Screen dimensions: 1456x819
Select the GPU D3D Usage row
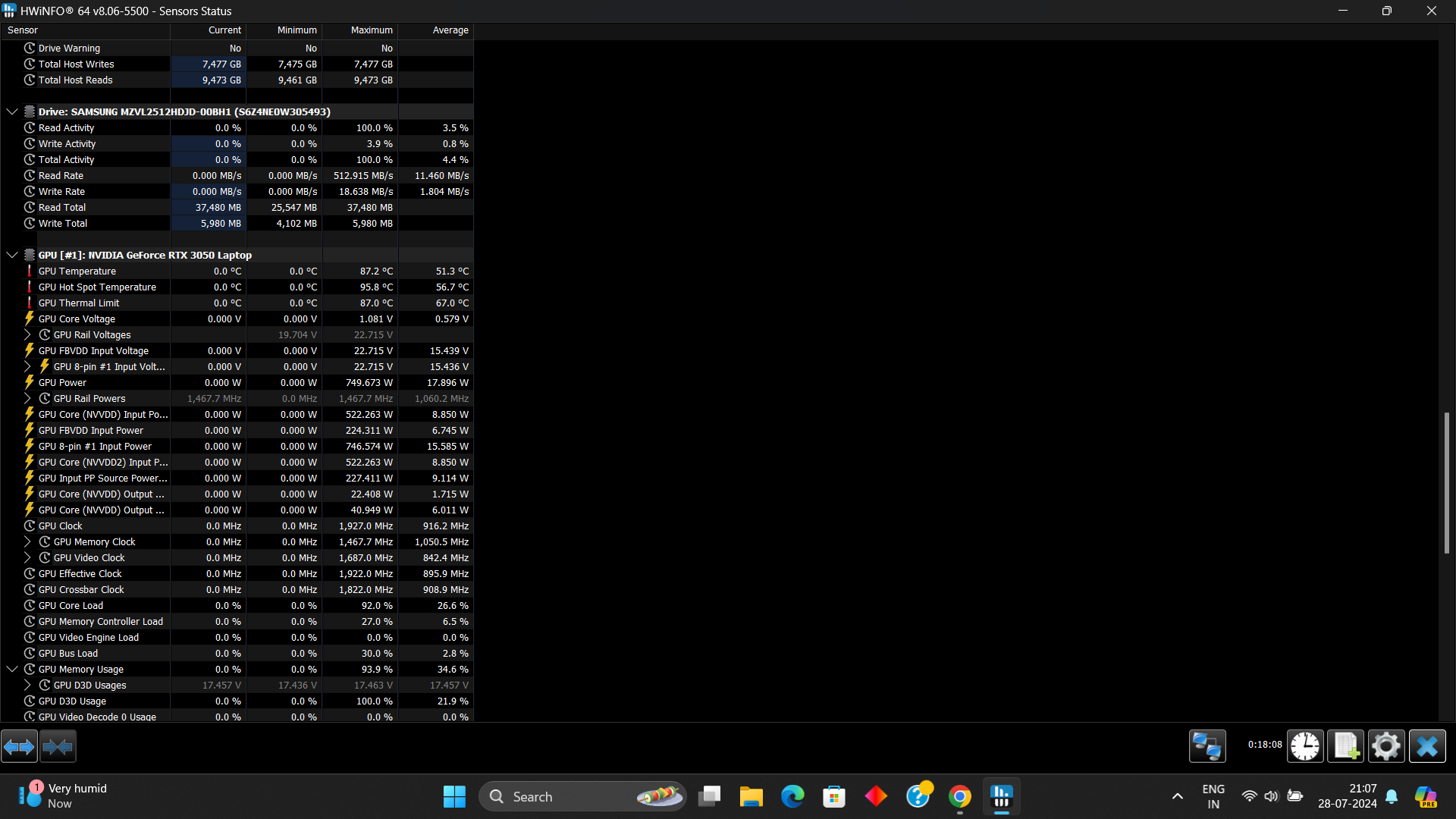click(x=237, y=701)
